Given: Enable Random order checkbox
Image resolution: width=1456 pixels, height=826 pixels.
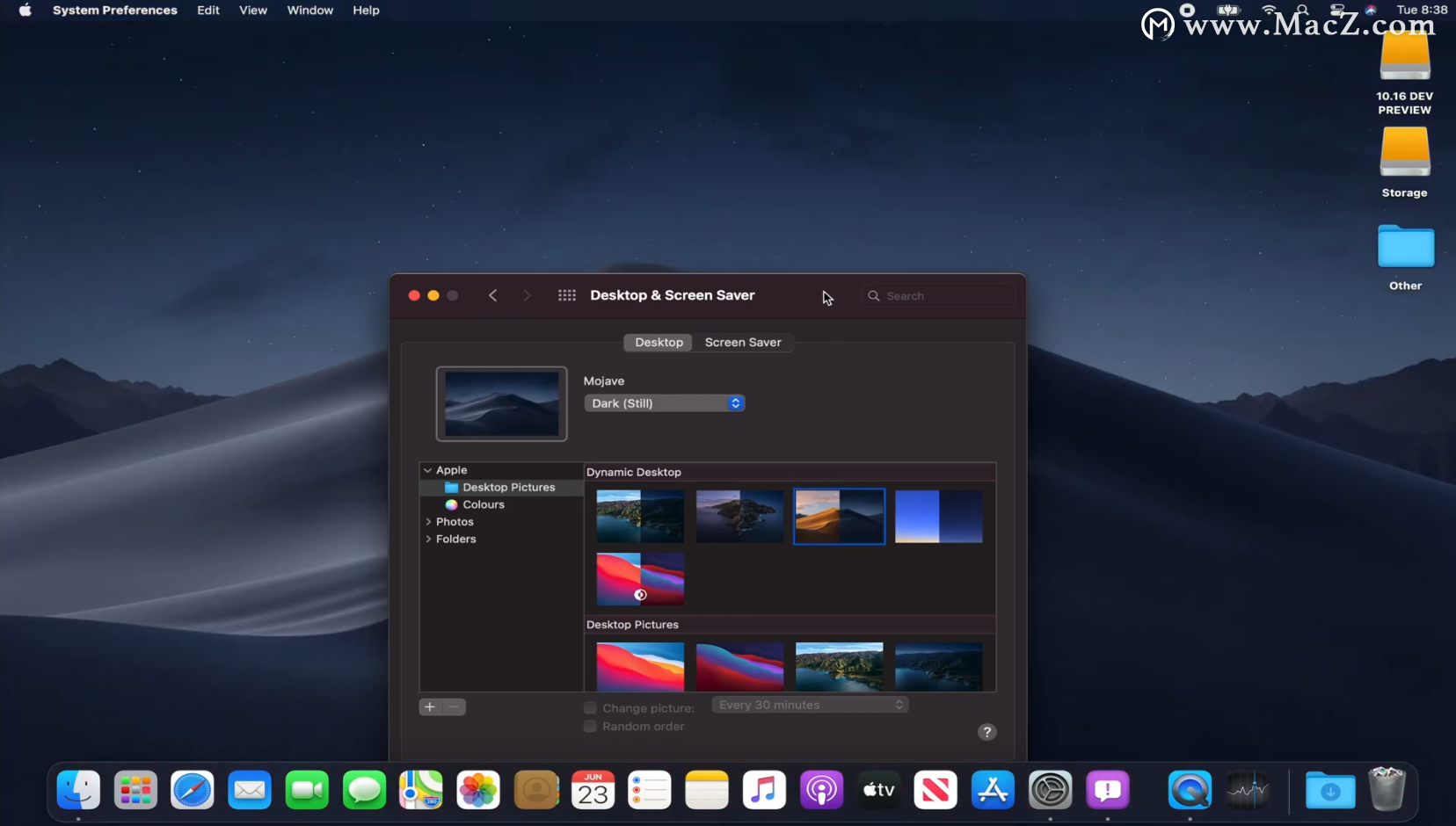Looking at the screenshot, I should click(x=591, y=727).
